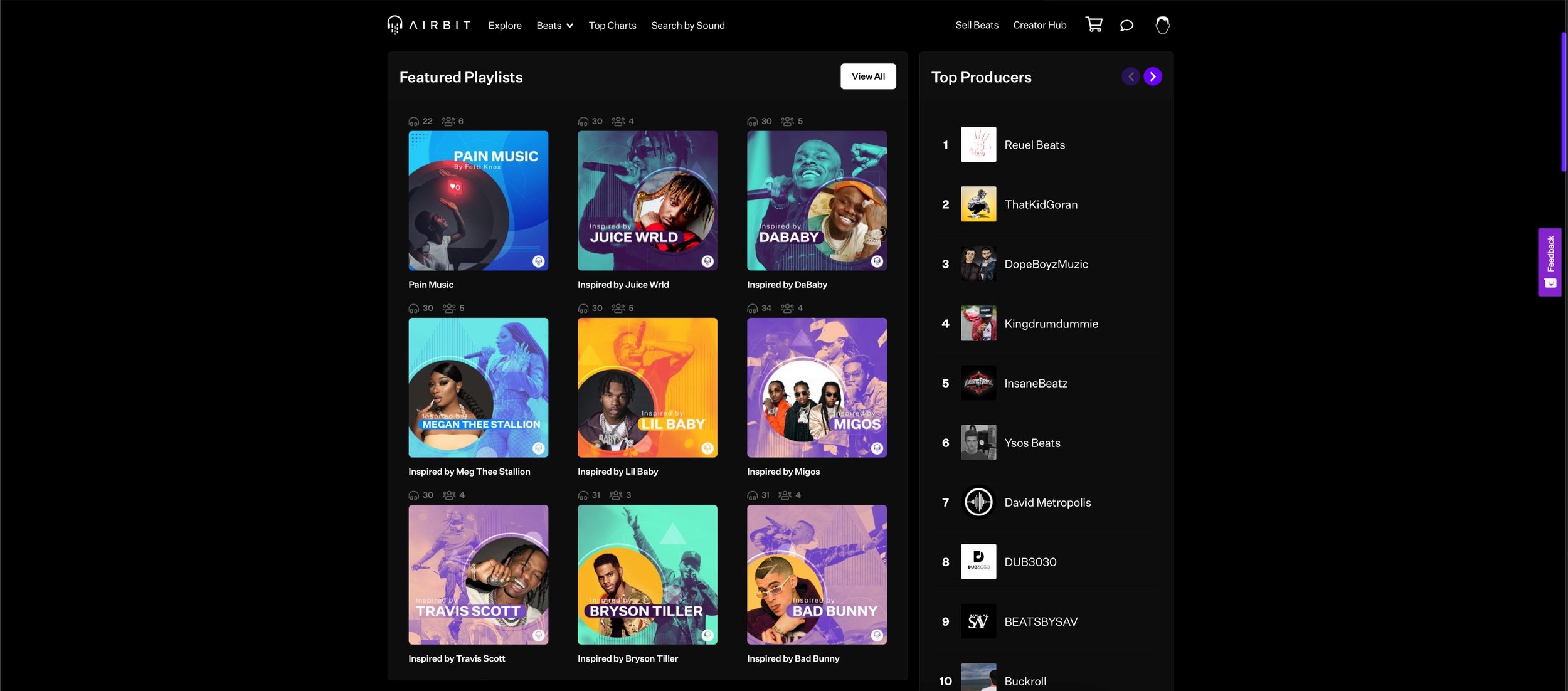
Task: Open the messages chat bubble icon
Action: pyautogui.click(x=1126, y=25)
